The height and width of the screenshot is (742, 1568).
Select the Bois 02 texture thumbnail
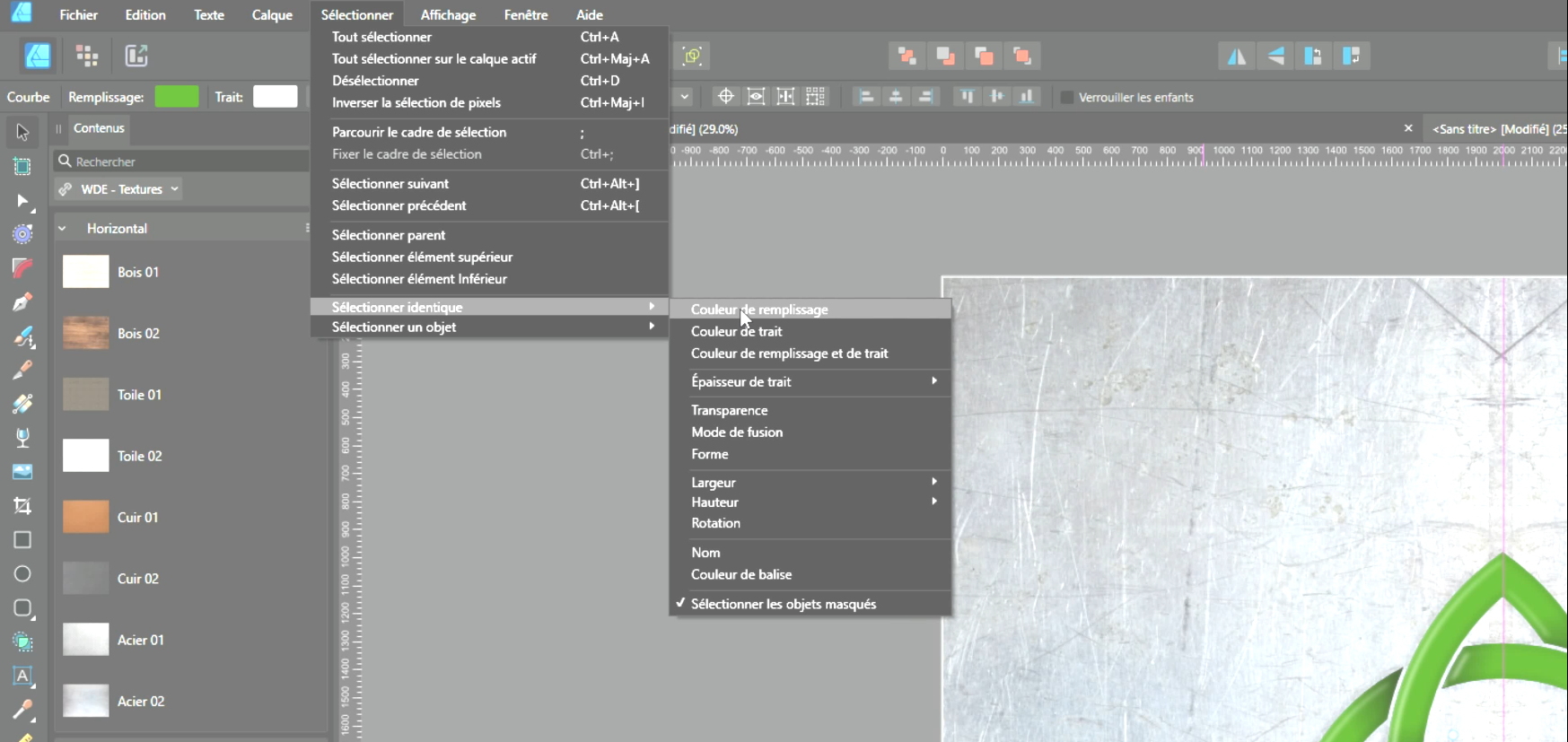(x=86, y=333)
